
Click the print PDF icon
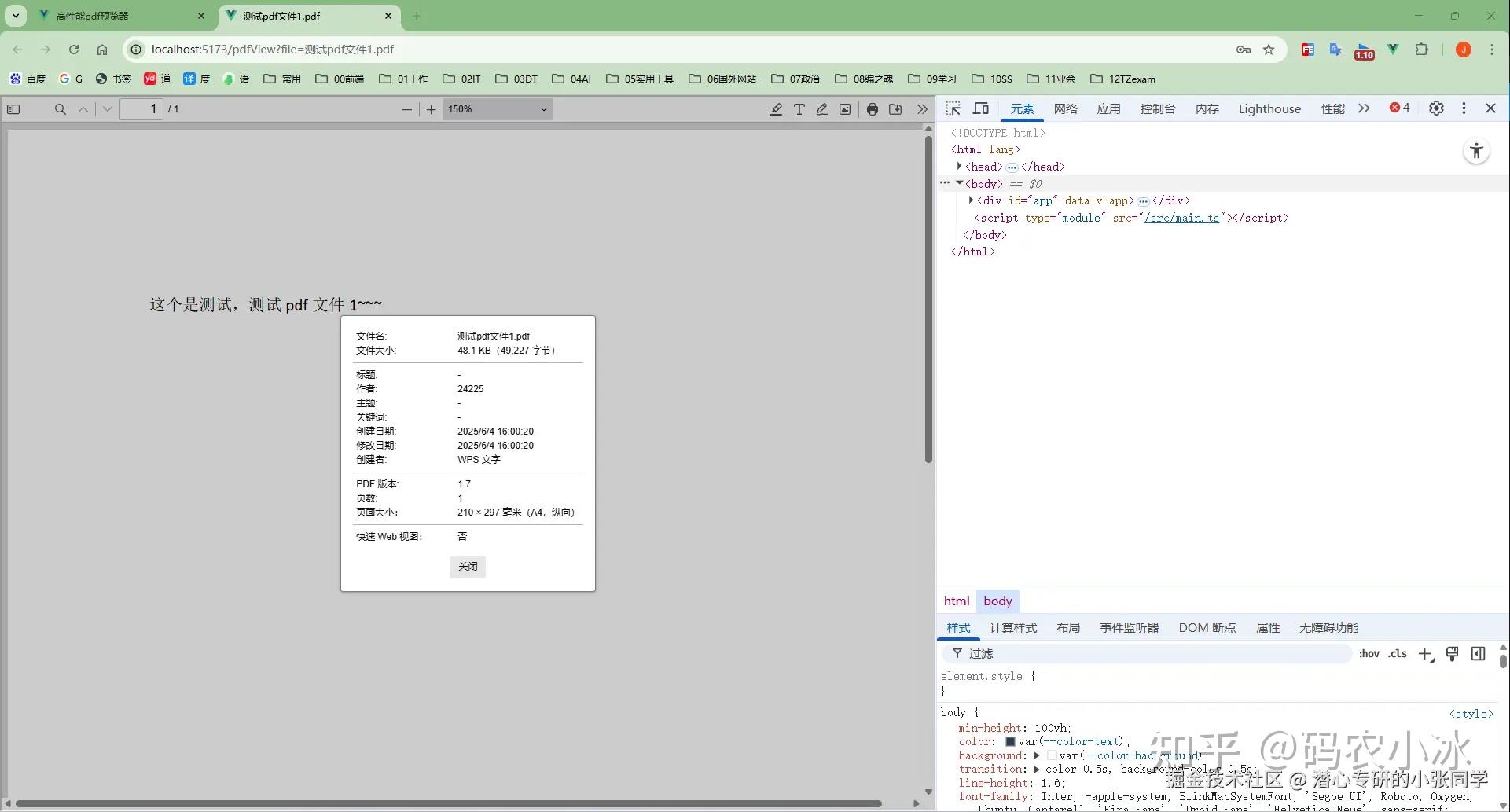[873, 109]
